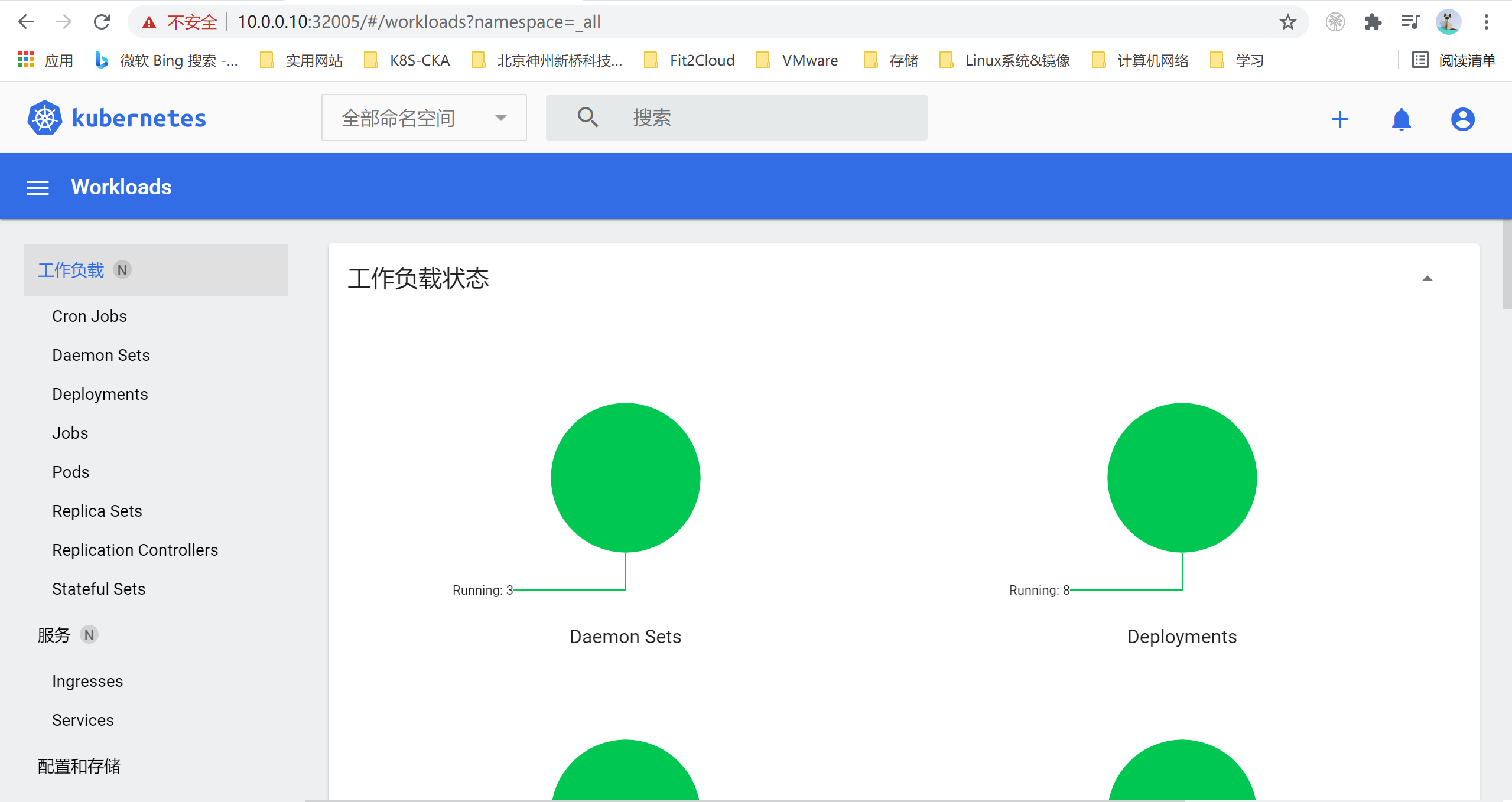Open the VMware bookmark folder
1512x802 pixels.
[x=797, y=60]
